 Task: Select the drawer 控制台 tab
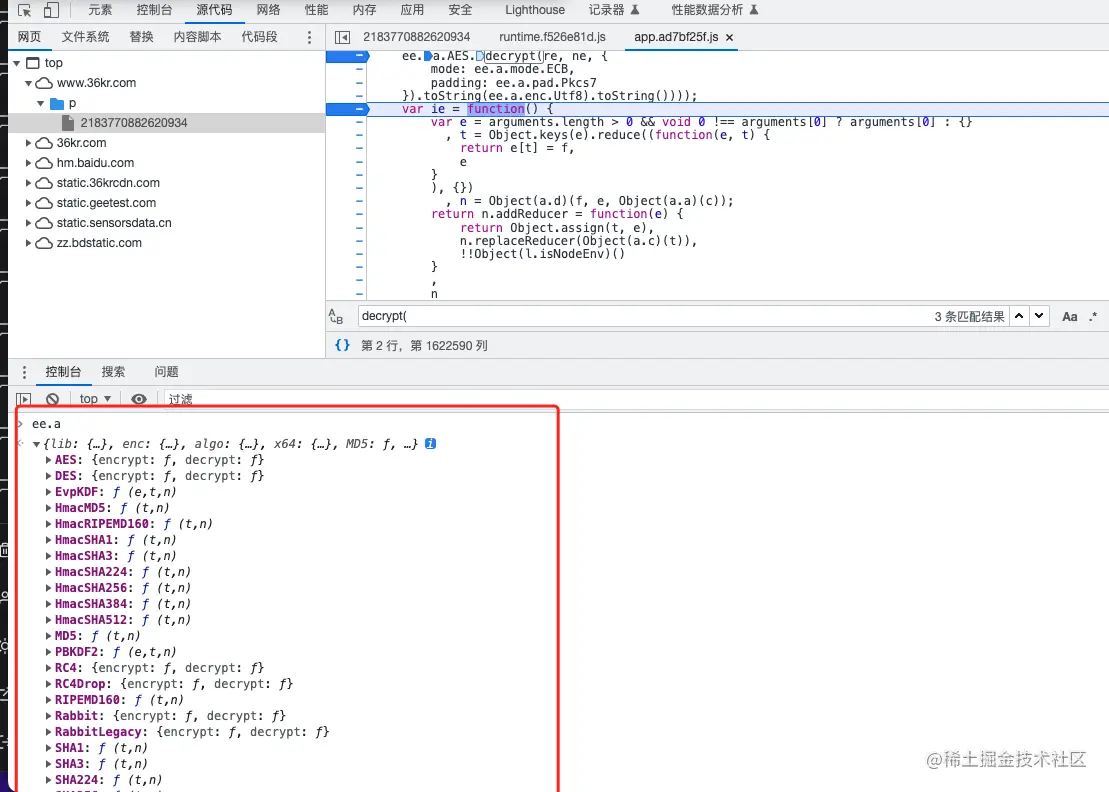63,372
